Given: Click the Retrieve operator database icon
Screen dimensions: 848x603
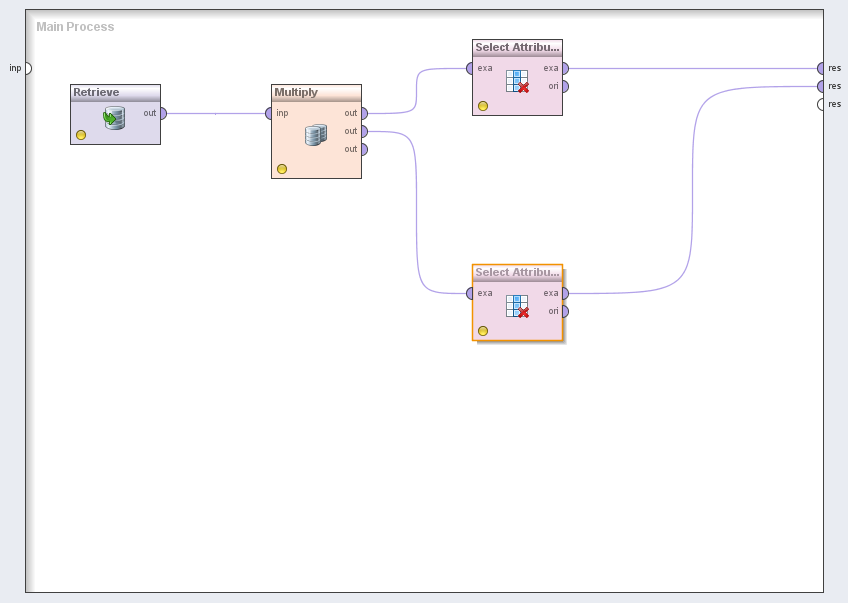Looking at the screenshot, I should tap(114, 119).
